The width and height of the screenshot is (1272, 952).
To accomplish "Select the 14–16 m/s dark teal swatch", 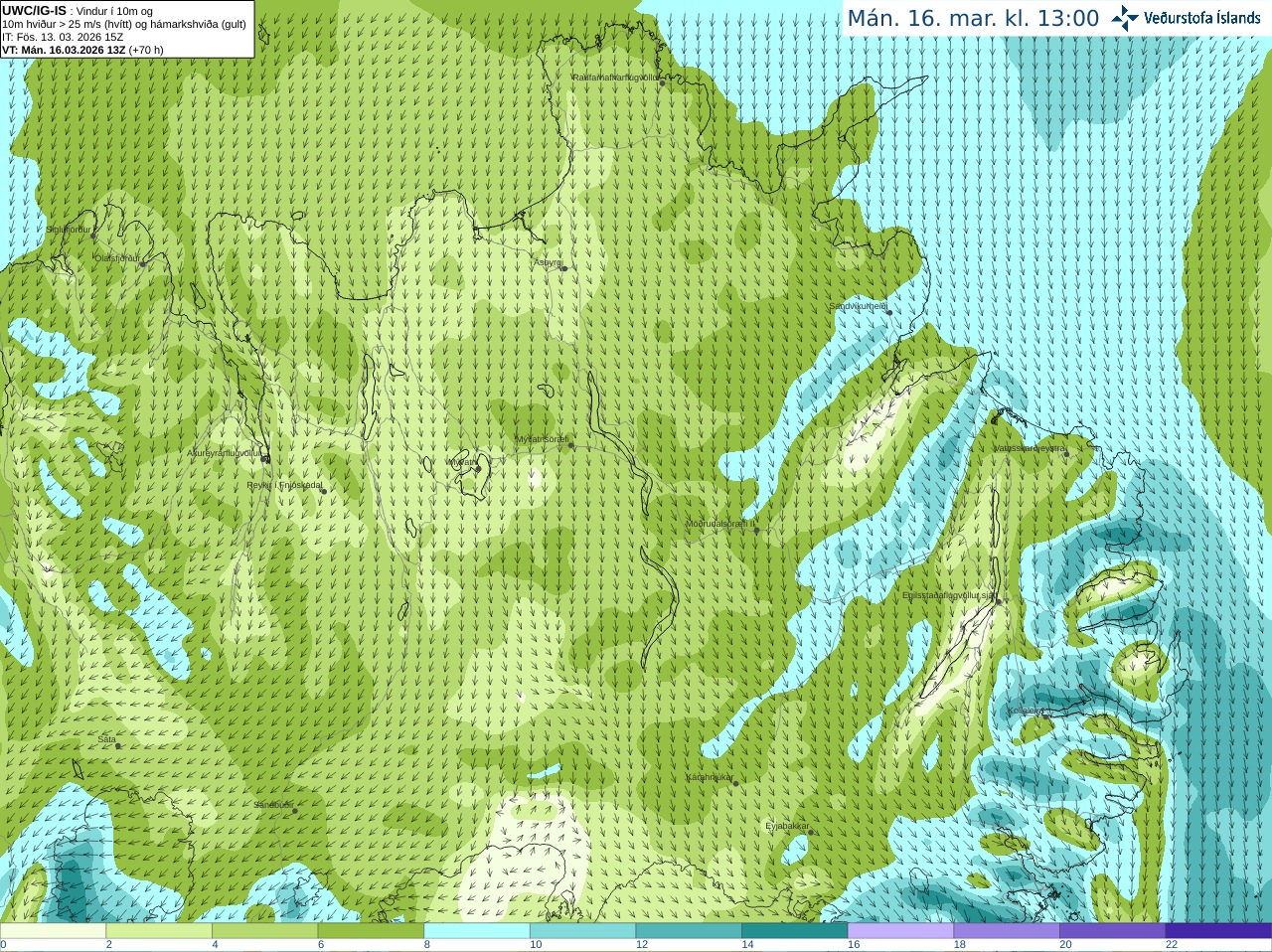I will tap(795, 931).
